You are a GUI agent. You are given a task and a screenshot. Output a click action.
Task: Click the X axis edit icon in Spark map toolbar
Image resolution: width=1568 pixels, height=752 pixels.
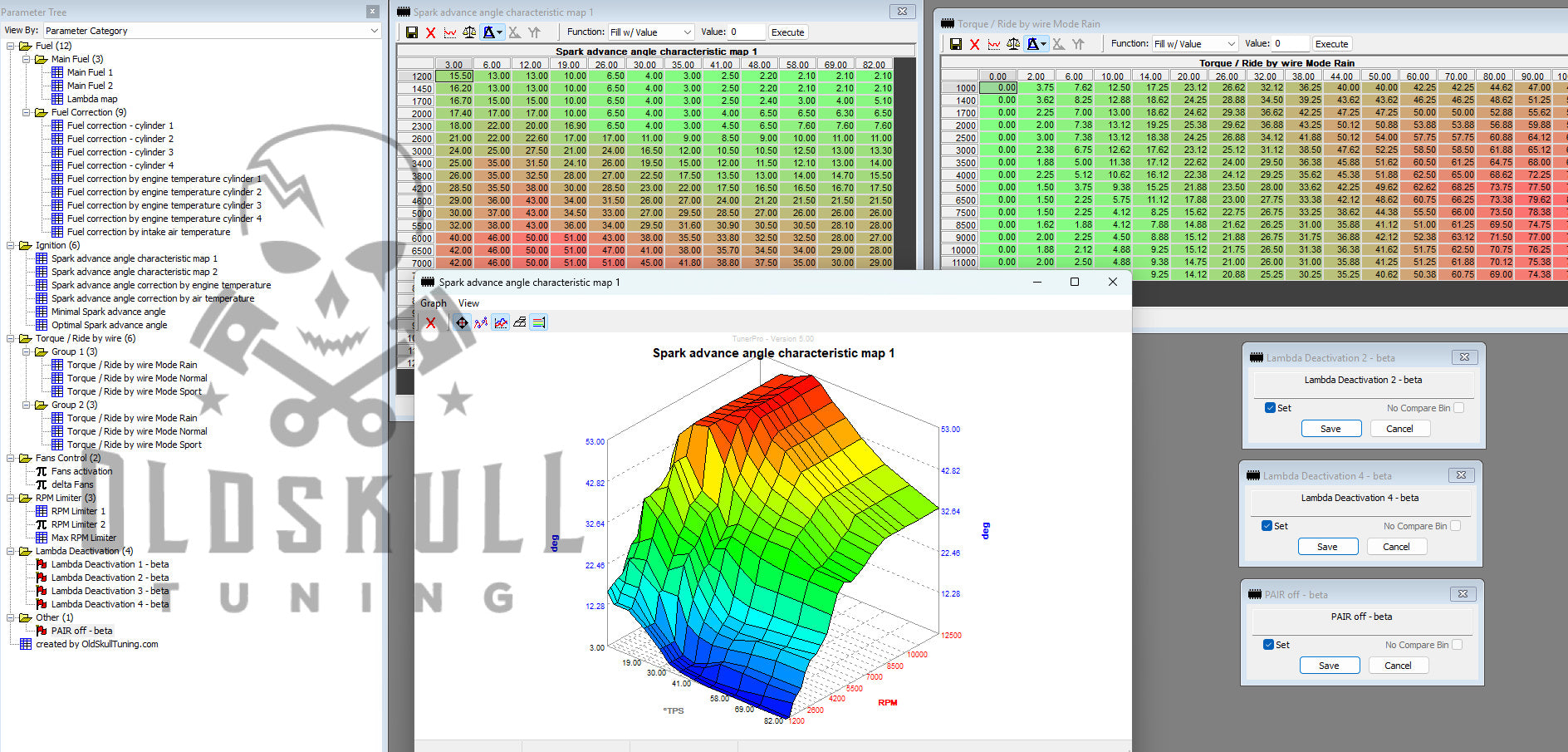pos(514,32)
